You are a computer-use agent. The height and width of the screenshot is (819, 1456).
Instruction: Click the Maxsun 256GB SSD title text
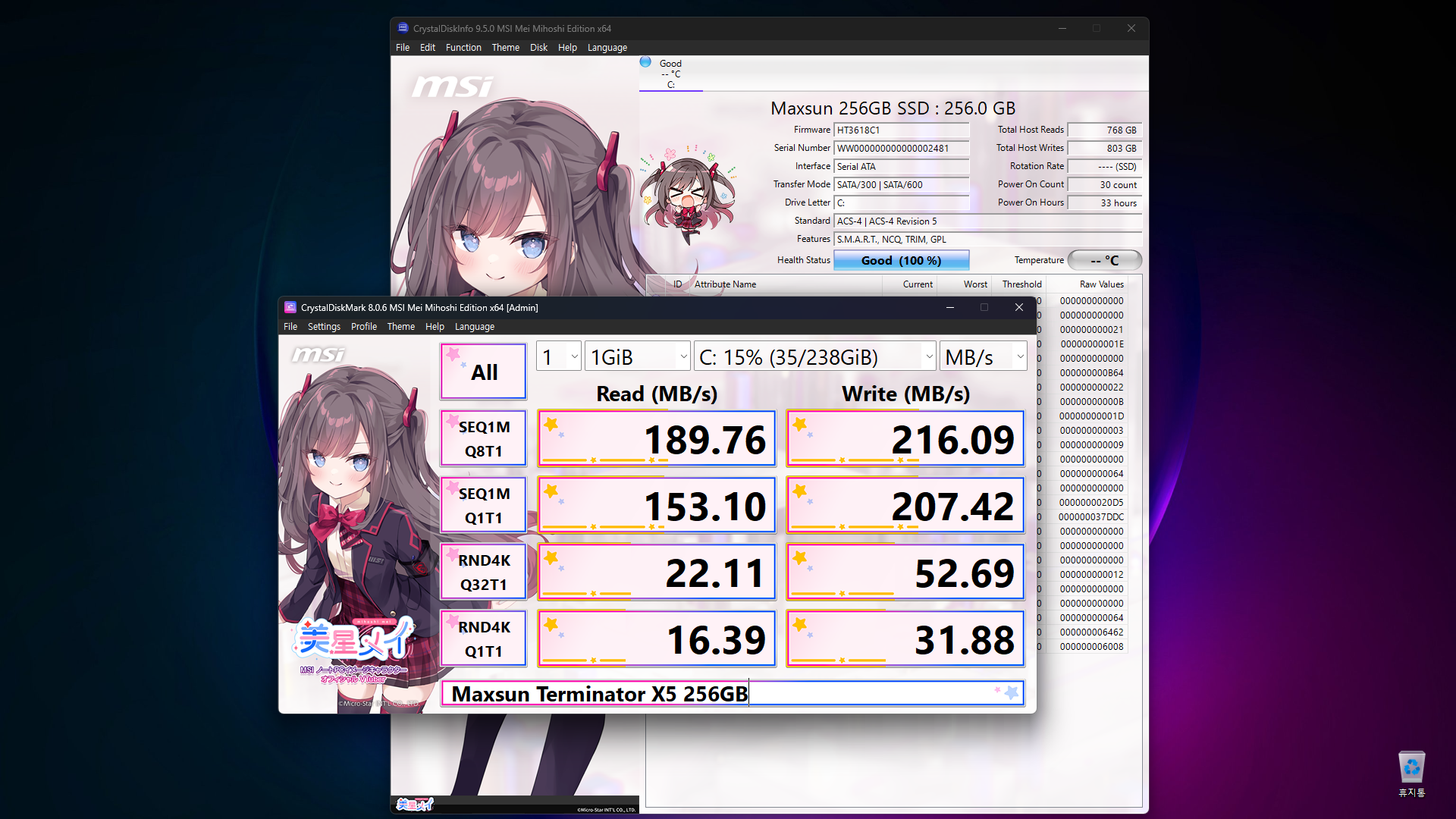893,108
